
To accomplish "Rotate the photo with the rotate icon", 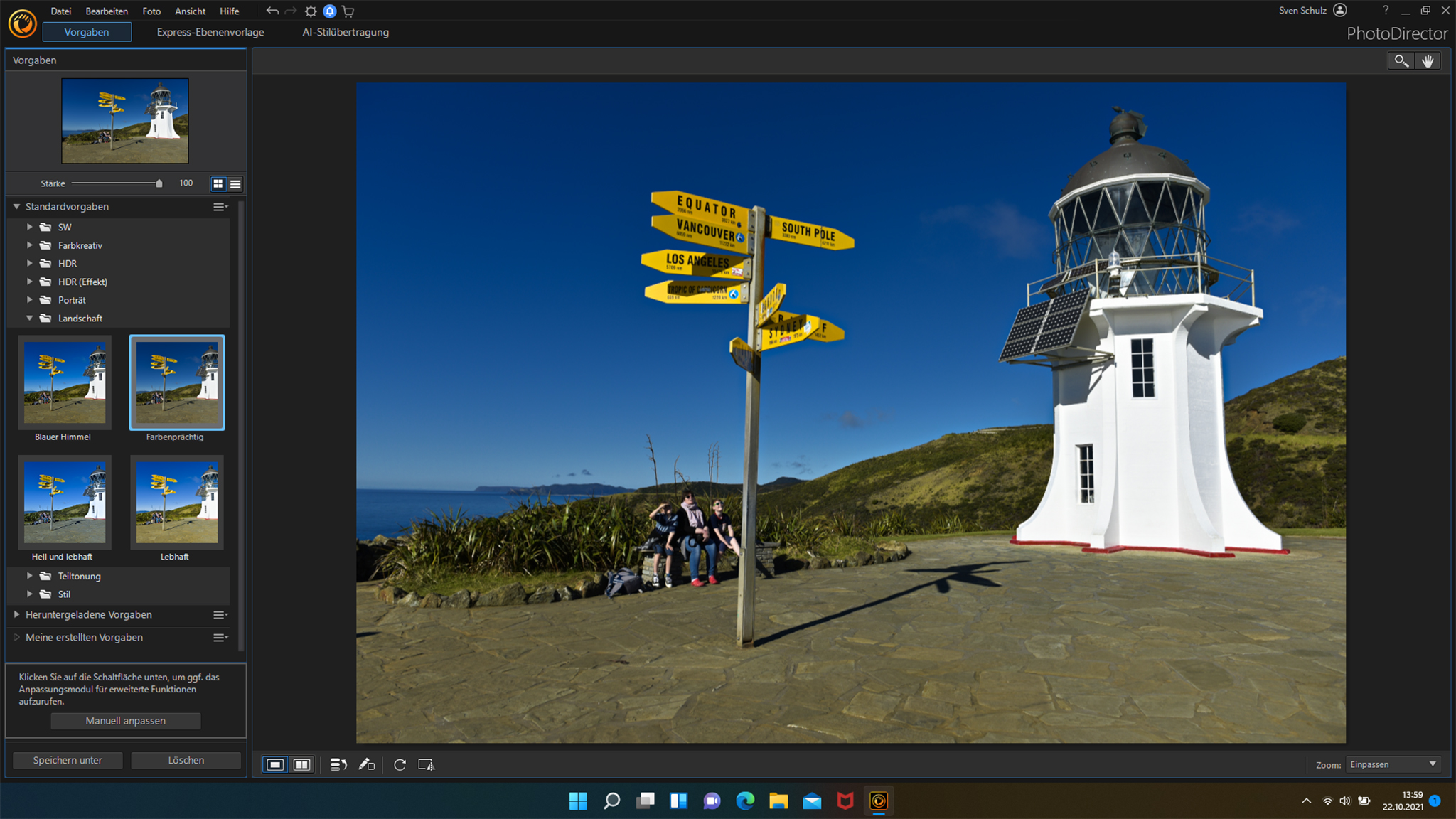I will tap(400, 764).
